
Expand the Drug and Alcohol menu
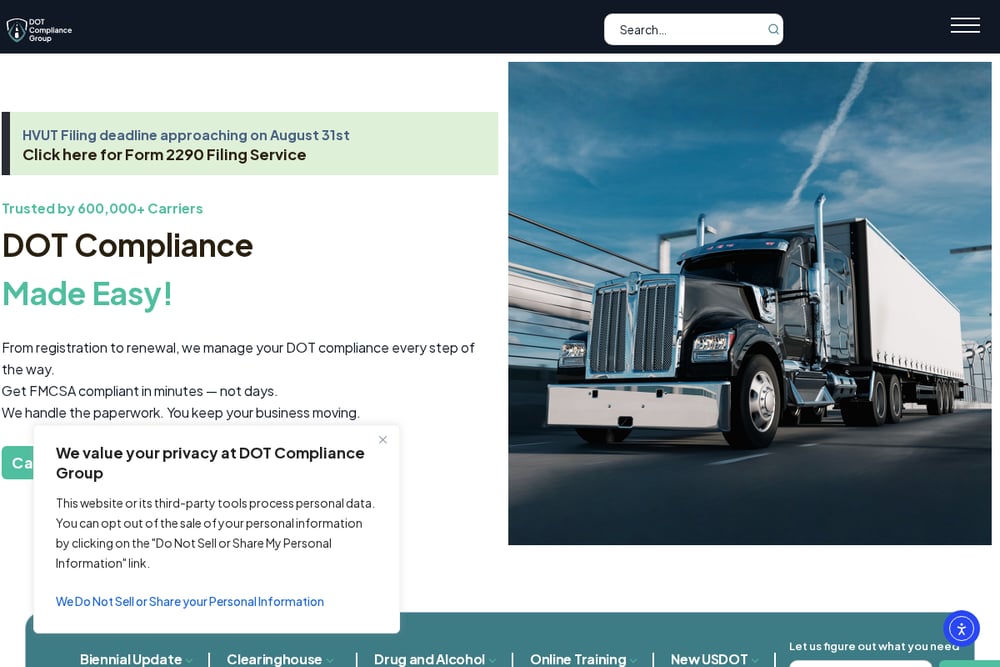pyautogui.click(x=434, y=659)
